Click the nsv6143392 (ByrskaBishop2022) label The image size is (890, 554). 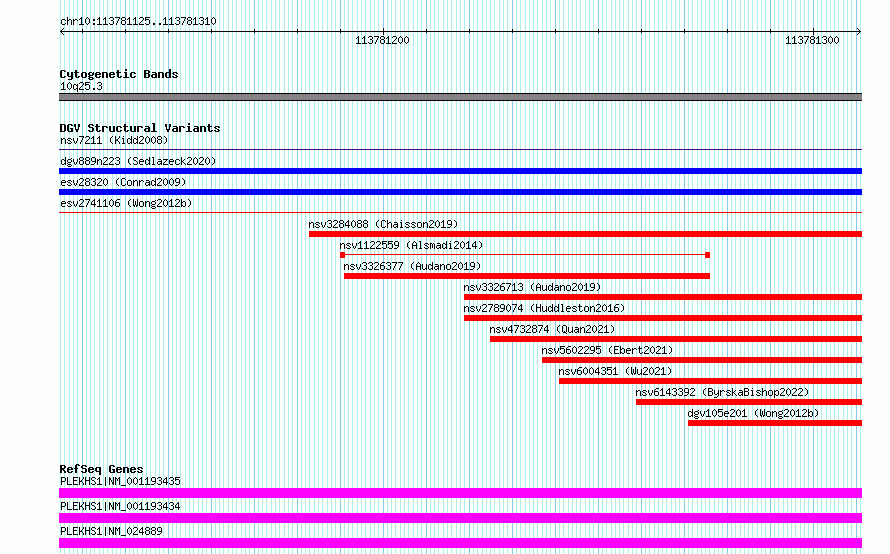pyautogui.click(x=722, y=392)
